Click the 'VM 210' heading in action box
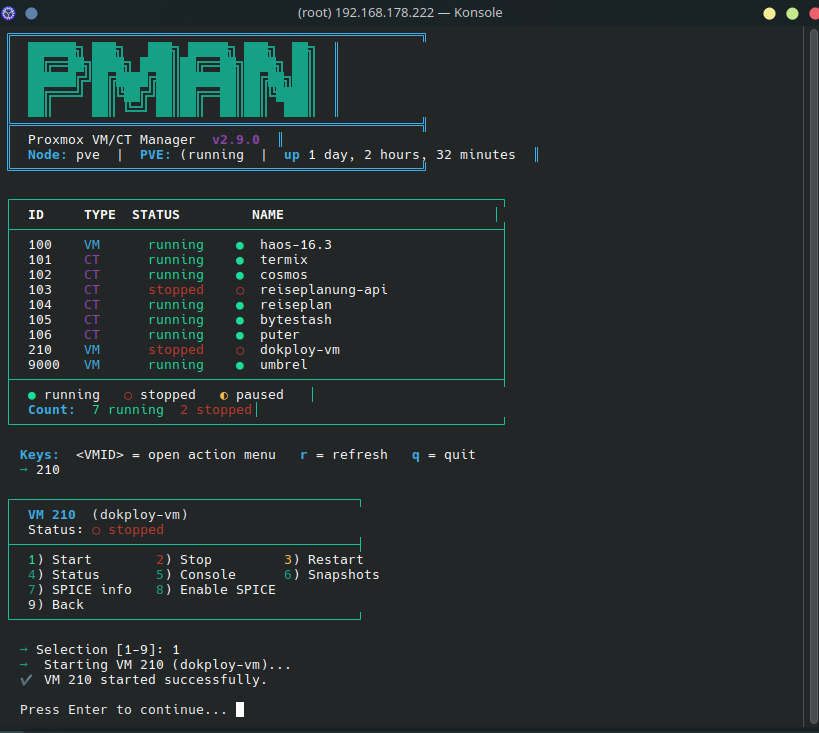The image size is (819, 733). pos(52,515)
